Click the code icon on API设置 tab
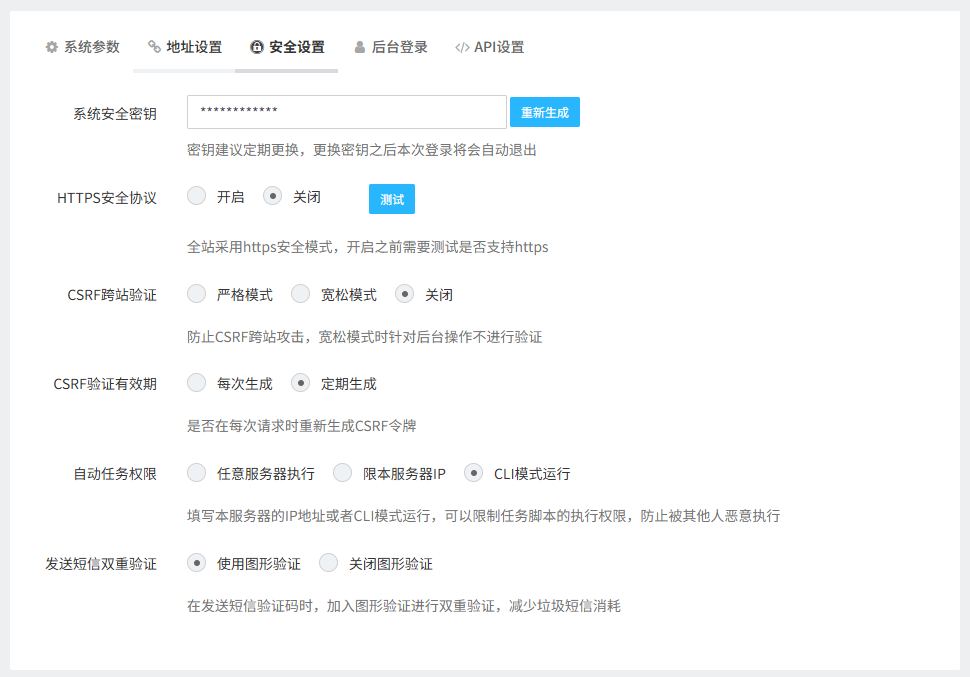 463,46
